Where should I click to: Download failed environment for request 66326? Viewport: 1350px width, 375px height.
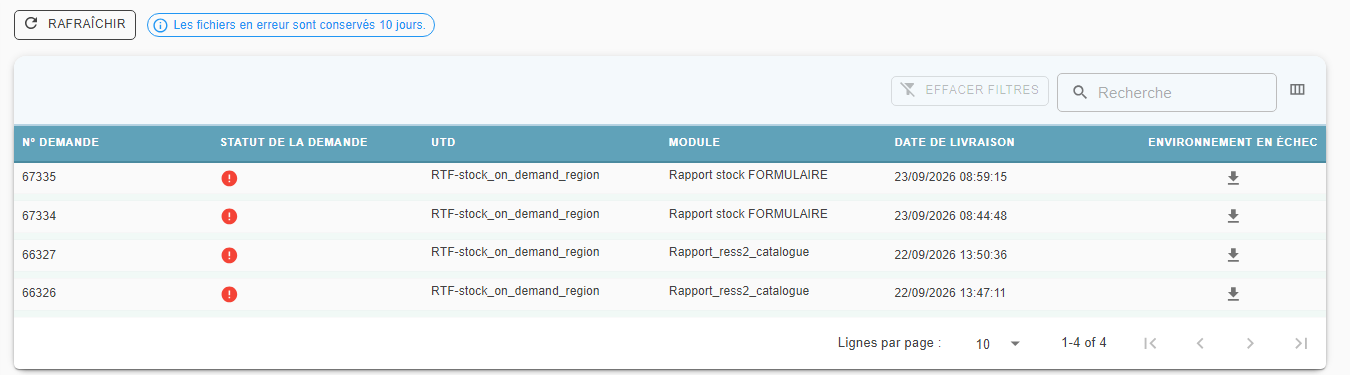pyautogui.click(x=1233, y=293)
